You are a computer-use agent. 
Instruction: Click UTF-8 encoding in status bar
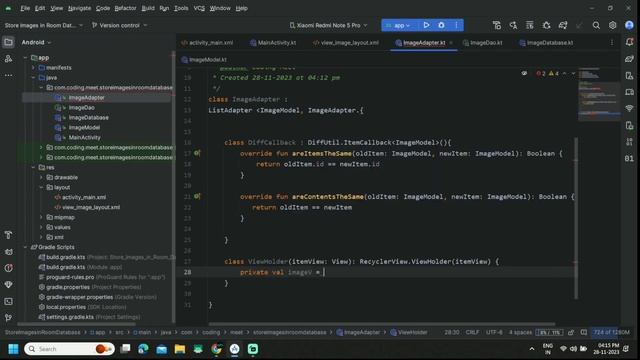pos(494,332)
